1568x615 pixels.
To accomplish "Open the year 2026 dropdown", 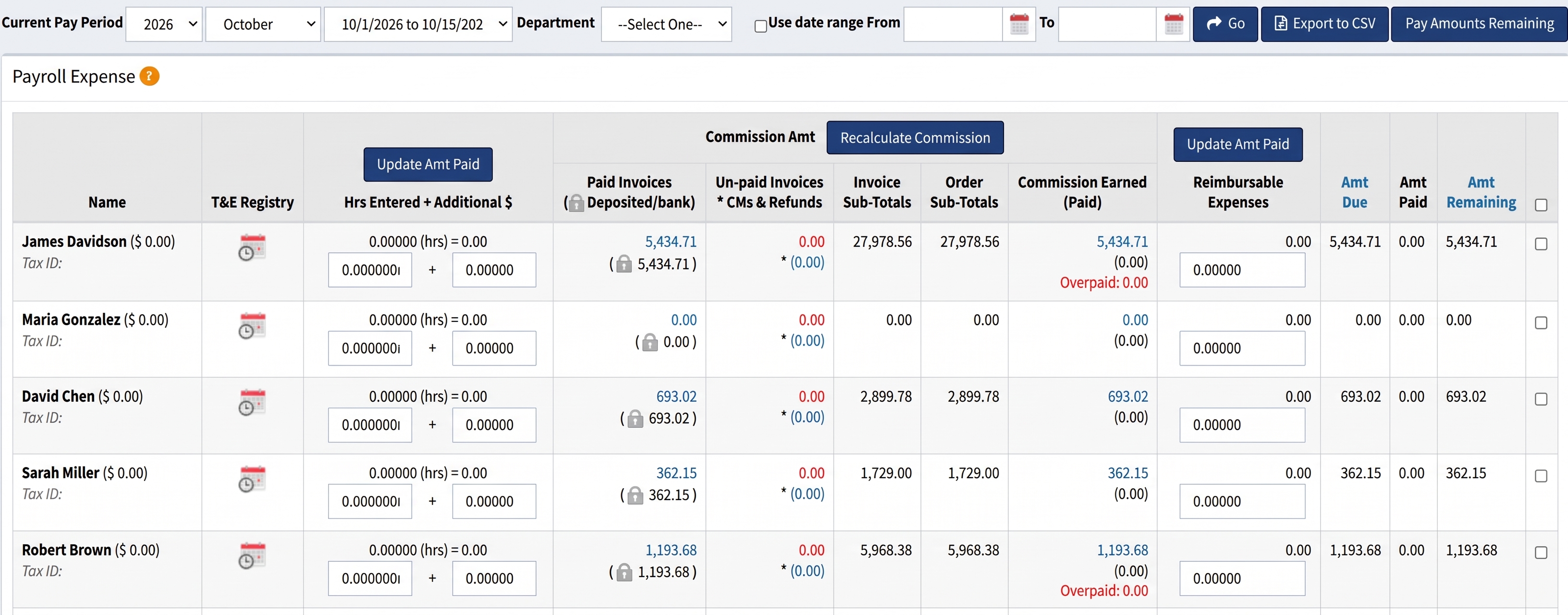I will pos(164,25).
